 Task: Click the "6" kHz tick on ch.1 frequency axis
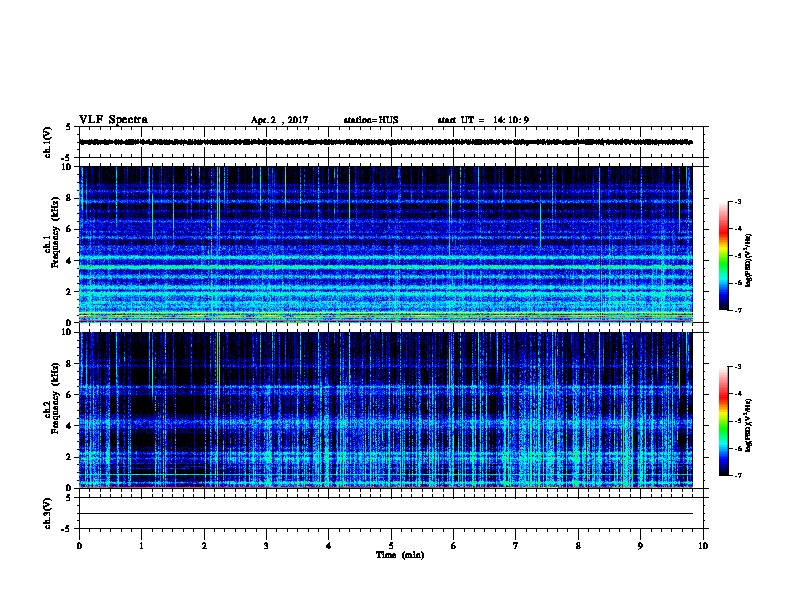(70, 229)
